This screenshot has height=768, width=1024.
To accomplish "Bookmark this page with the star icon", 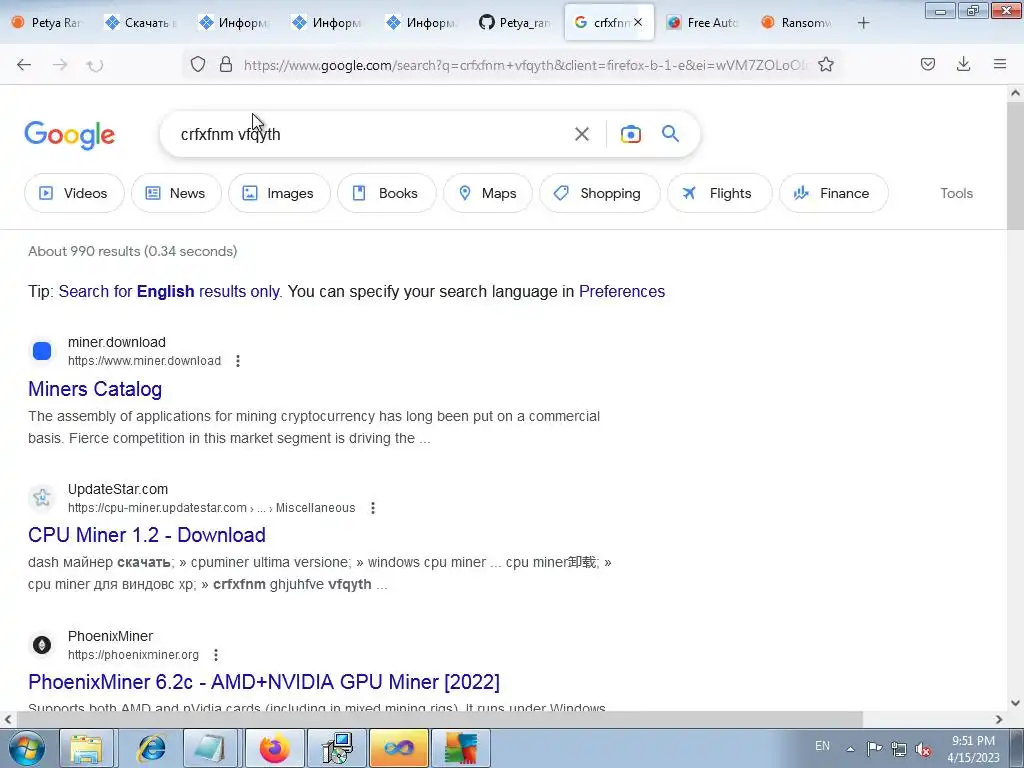I will (826, 64).
